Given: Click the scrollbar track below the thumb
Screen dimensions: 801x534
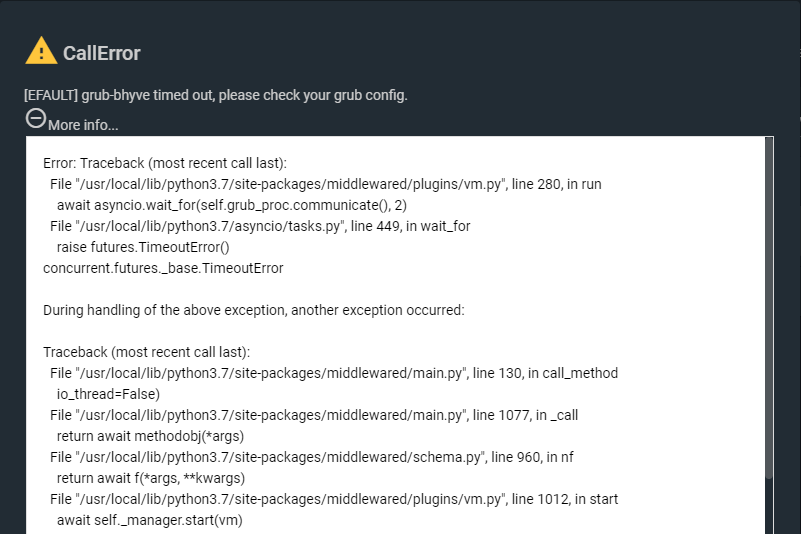Looking at the screenshot, I should pyautogui.click(x=769, y=506).
